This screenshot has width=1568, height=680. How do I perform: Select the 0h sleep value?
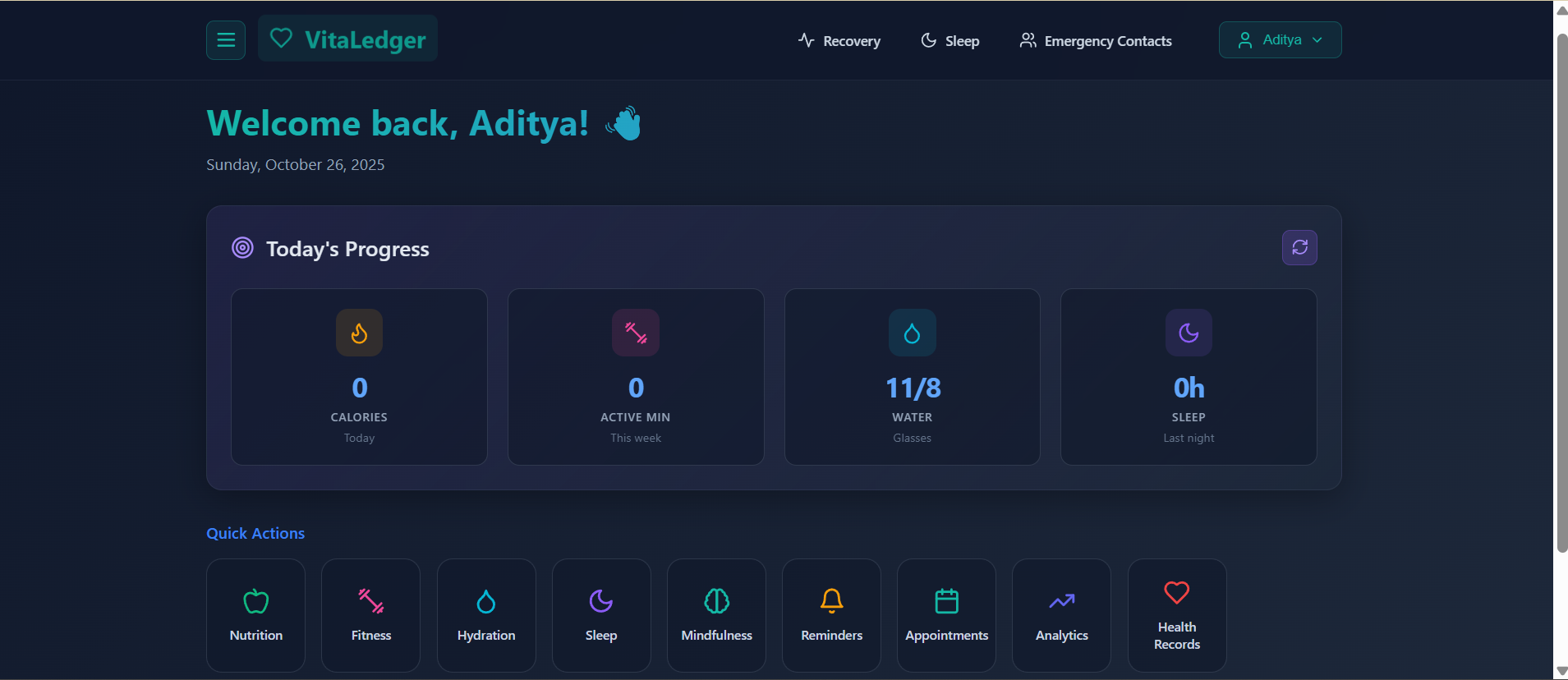pos(1189,388)
